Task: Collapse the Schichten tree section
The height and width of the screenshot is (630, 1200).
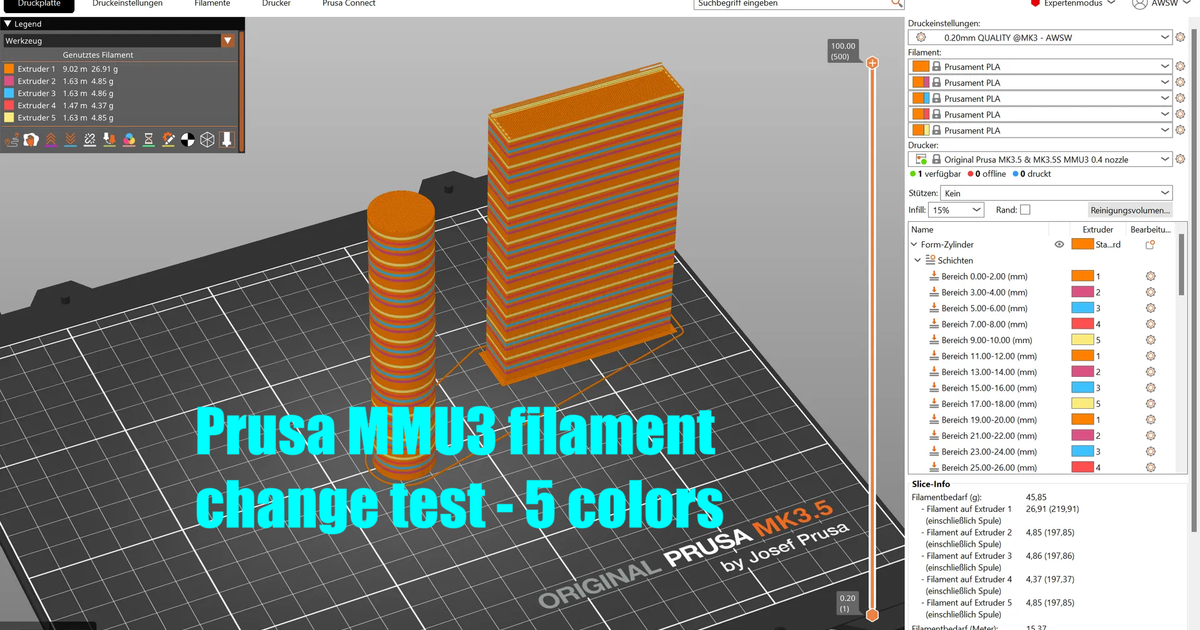Action: 918,260
